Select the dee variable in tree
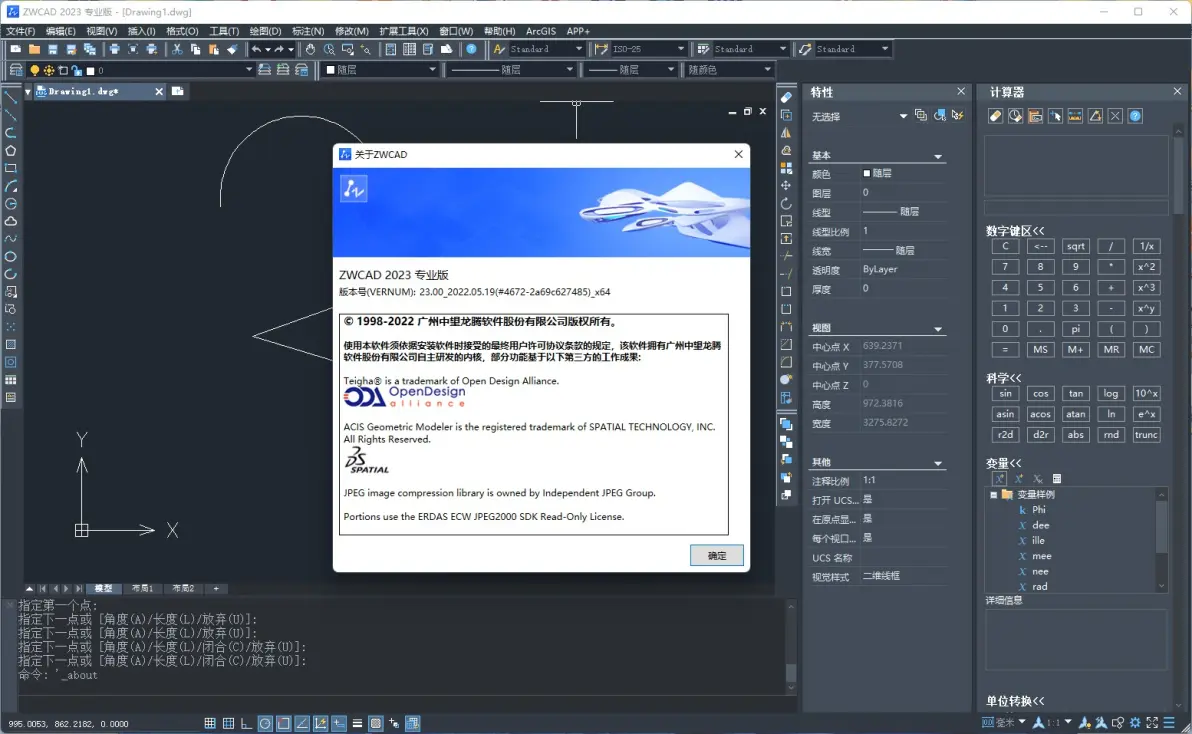1192x734 pixels. tap(1041, 525)
